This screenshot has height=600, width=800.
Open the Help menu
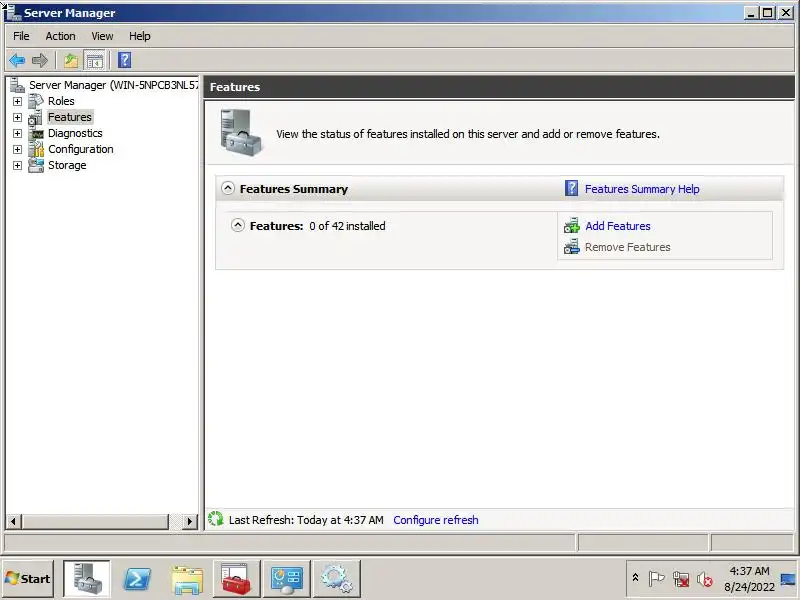point(139,36)
